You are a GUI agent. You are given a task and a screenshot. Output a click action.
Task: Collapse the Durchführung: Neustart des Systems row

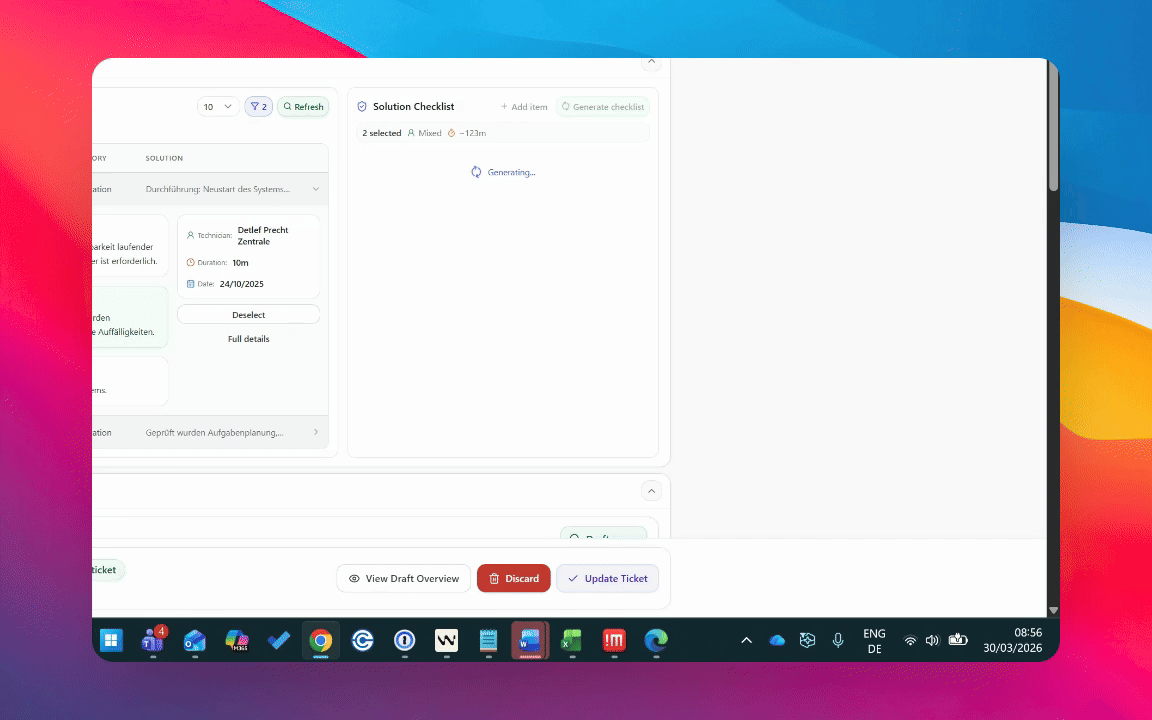(316, 189)
